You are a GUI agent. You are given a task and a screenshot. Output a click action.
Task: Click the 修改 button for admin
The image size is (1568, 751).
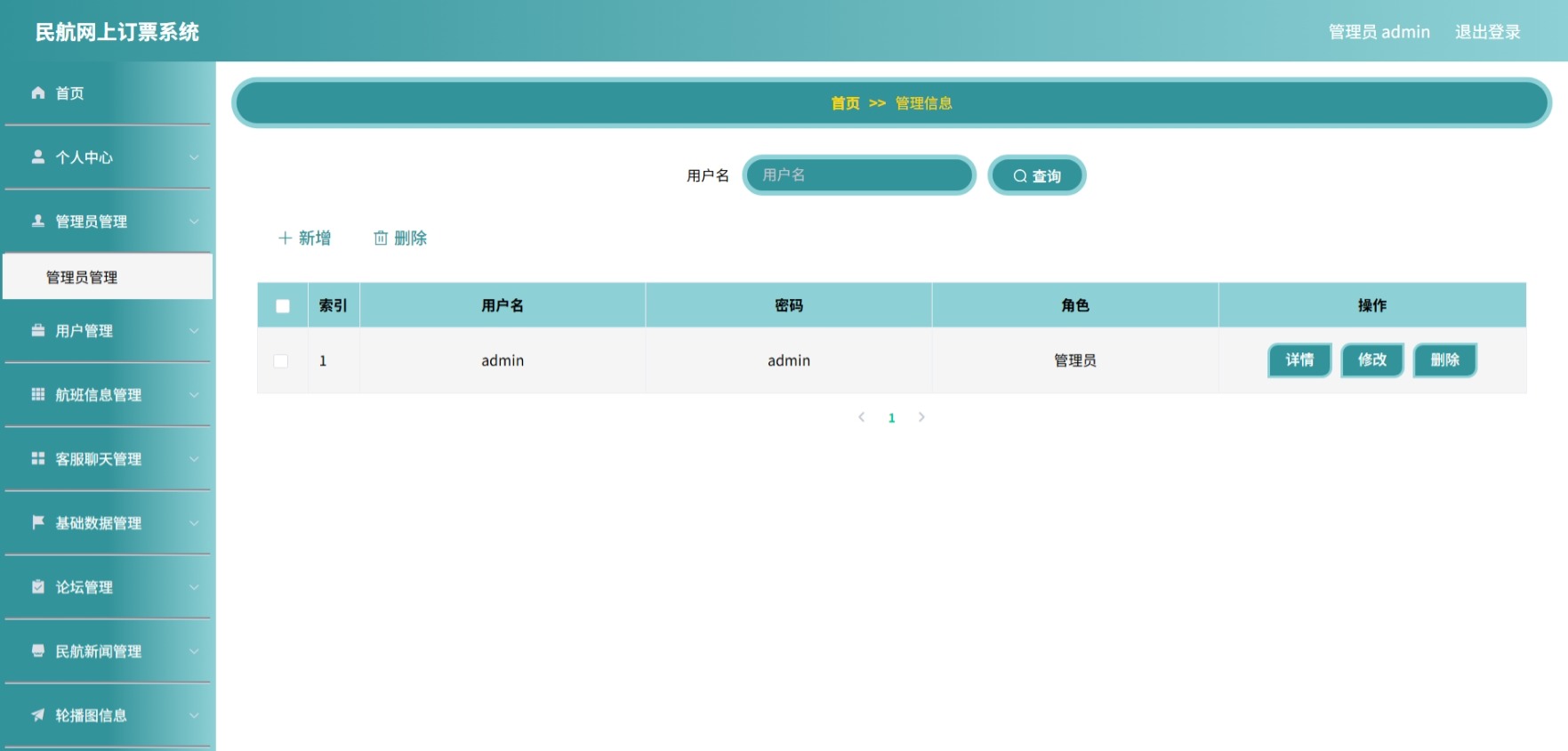(1372, 359)
